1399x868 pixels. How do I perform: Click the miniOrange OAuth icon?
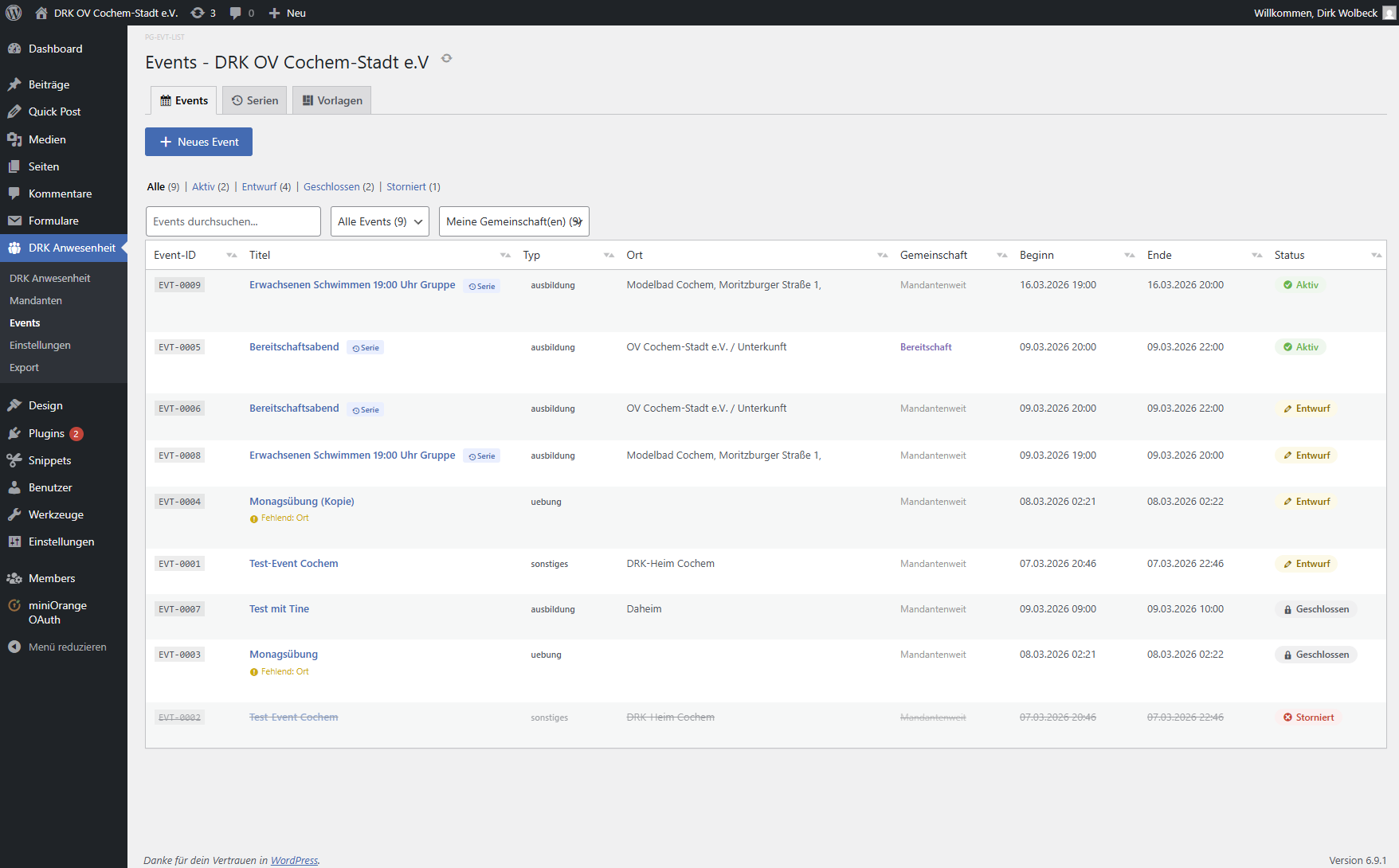coord(14,605)
